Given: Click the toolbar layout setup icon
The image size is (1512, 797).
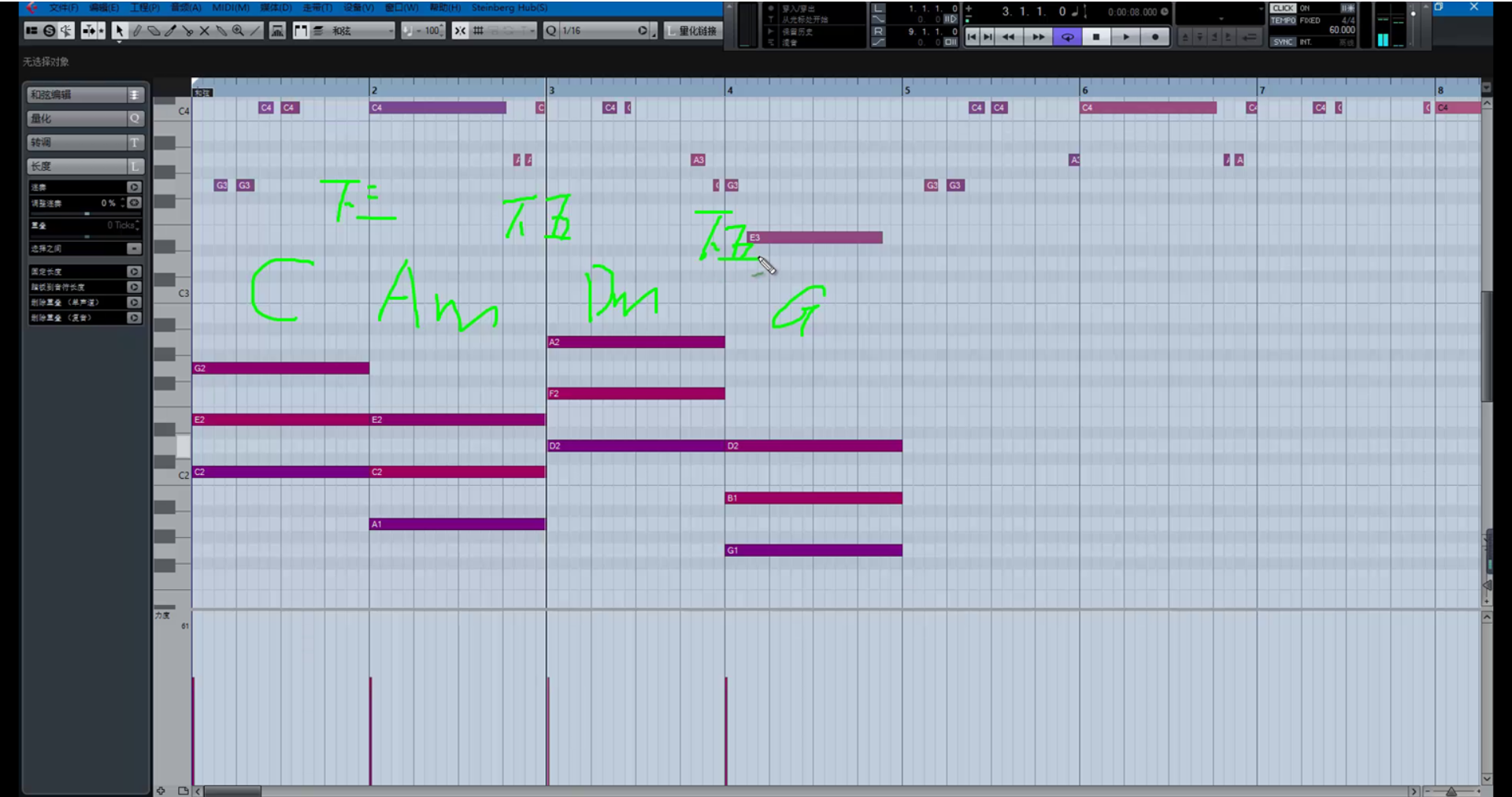Looking at the screenshot, I should pos(31,31).
